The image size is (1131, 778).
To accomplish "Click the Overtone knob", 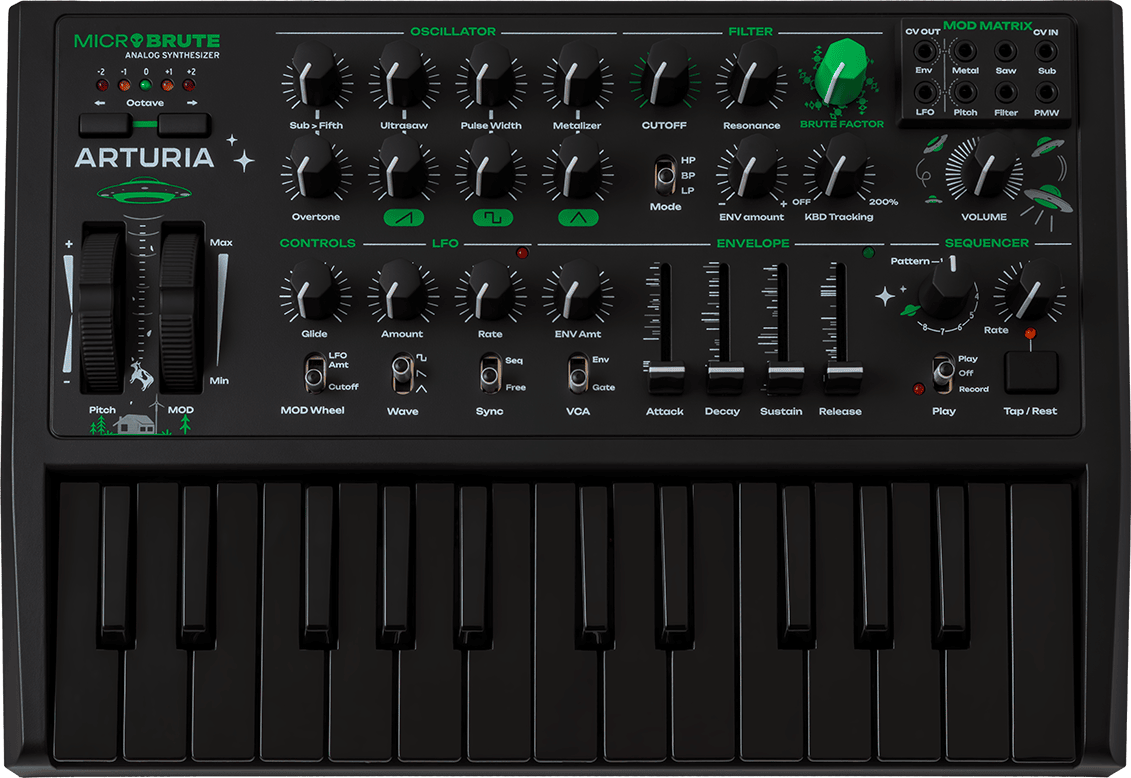I will pos(316,169).
